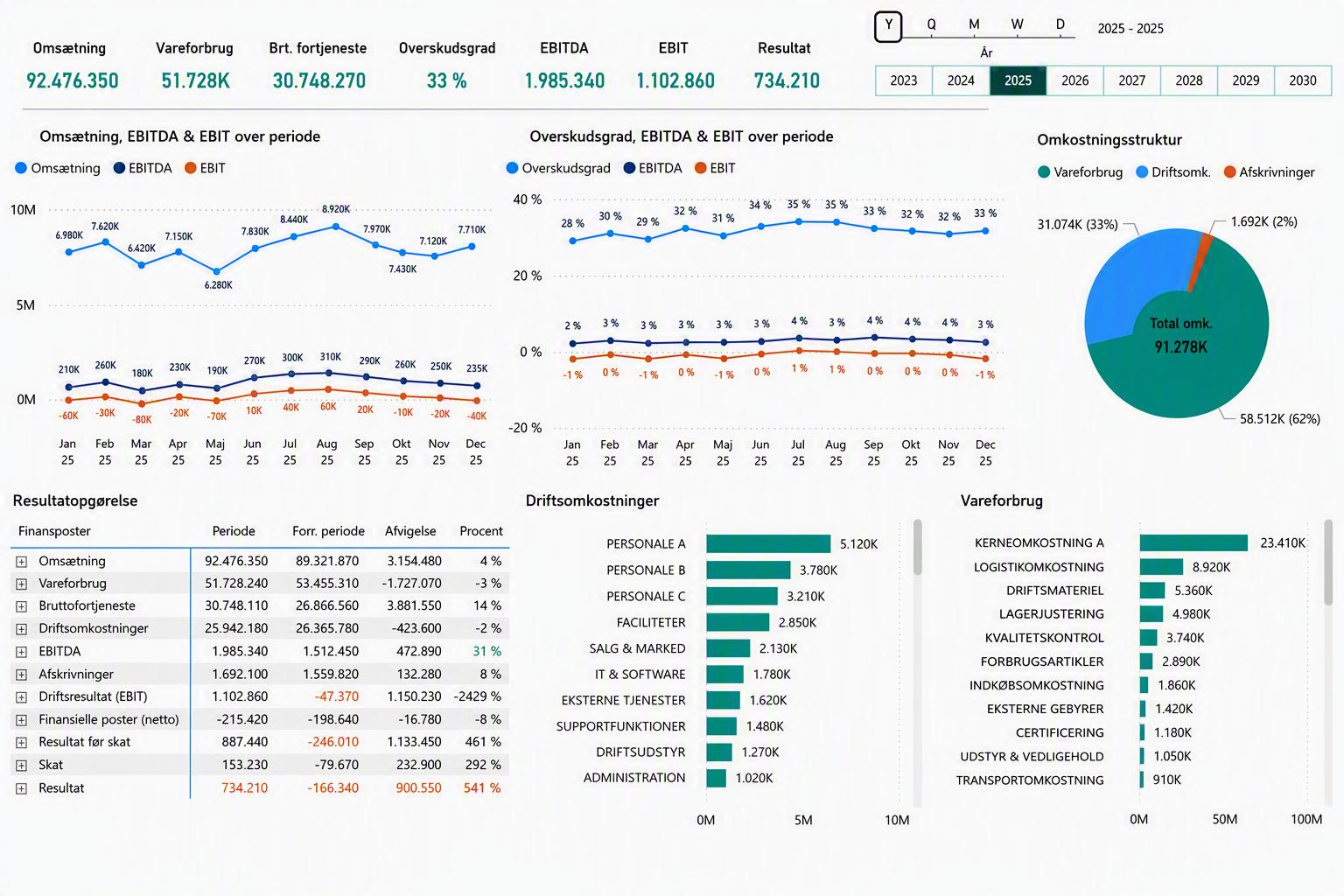Select the LAGERJUSTERING bar
The height and width of the screenshot is (896, 1344).
click(x=1151, y=614)
